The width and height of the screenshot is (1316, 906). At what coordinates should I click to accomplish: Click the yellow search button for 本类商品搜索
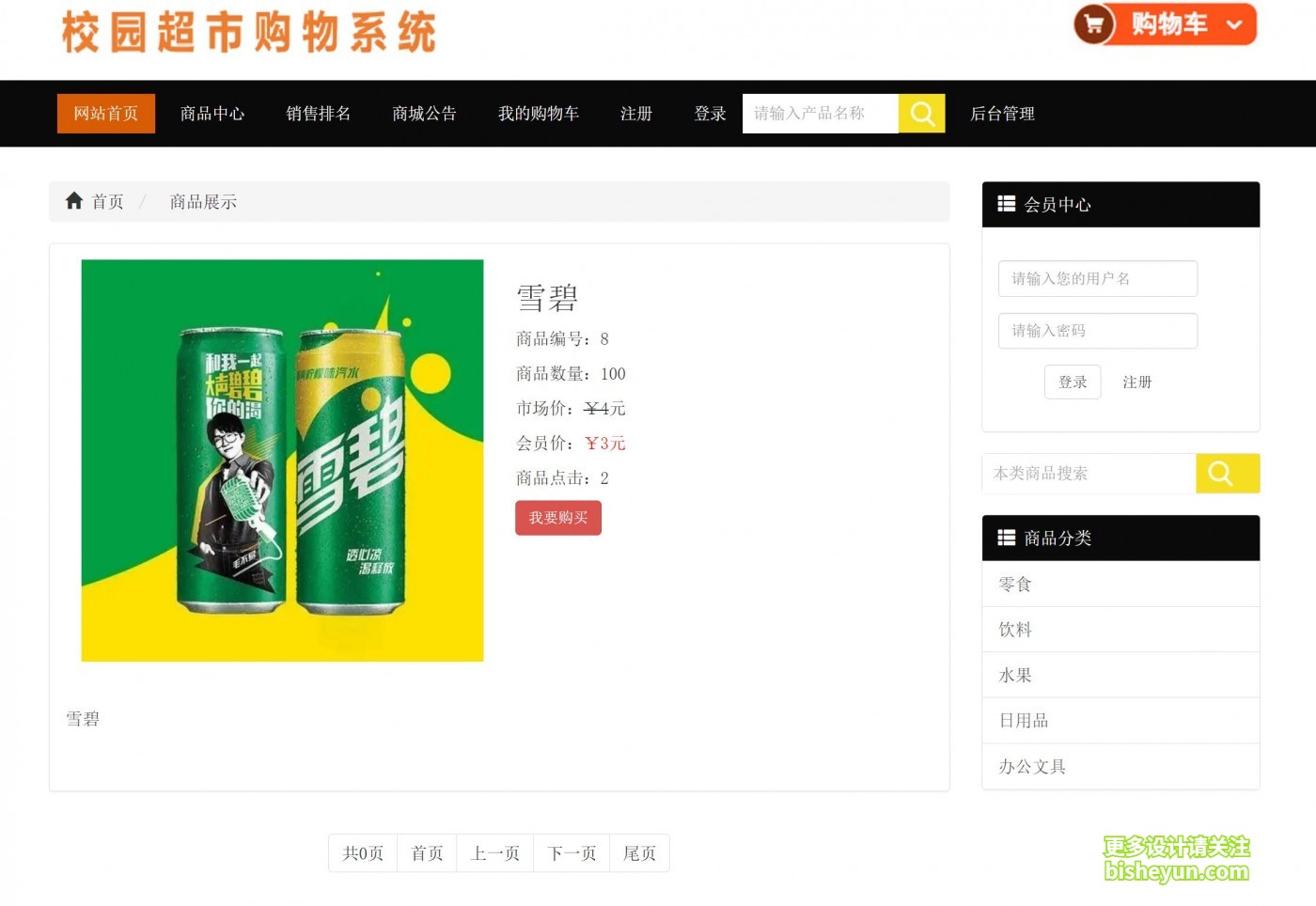tap(1228, 474)
